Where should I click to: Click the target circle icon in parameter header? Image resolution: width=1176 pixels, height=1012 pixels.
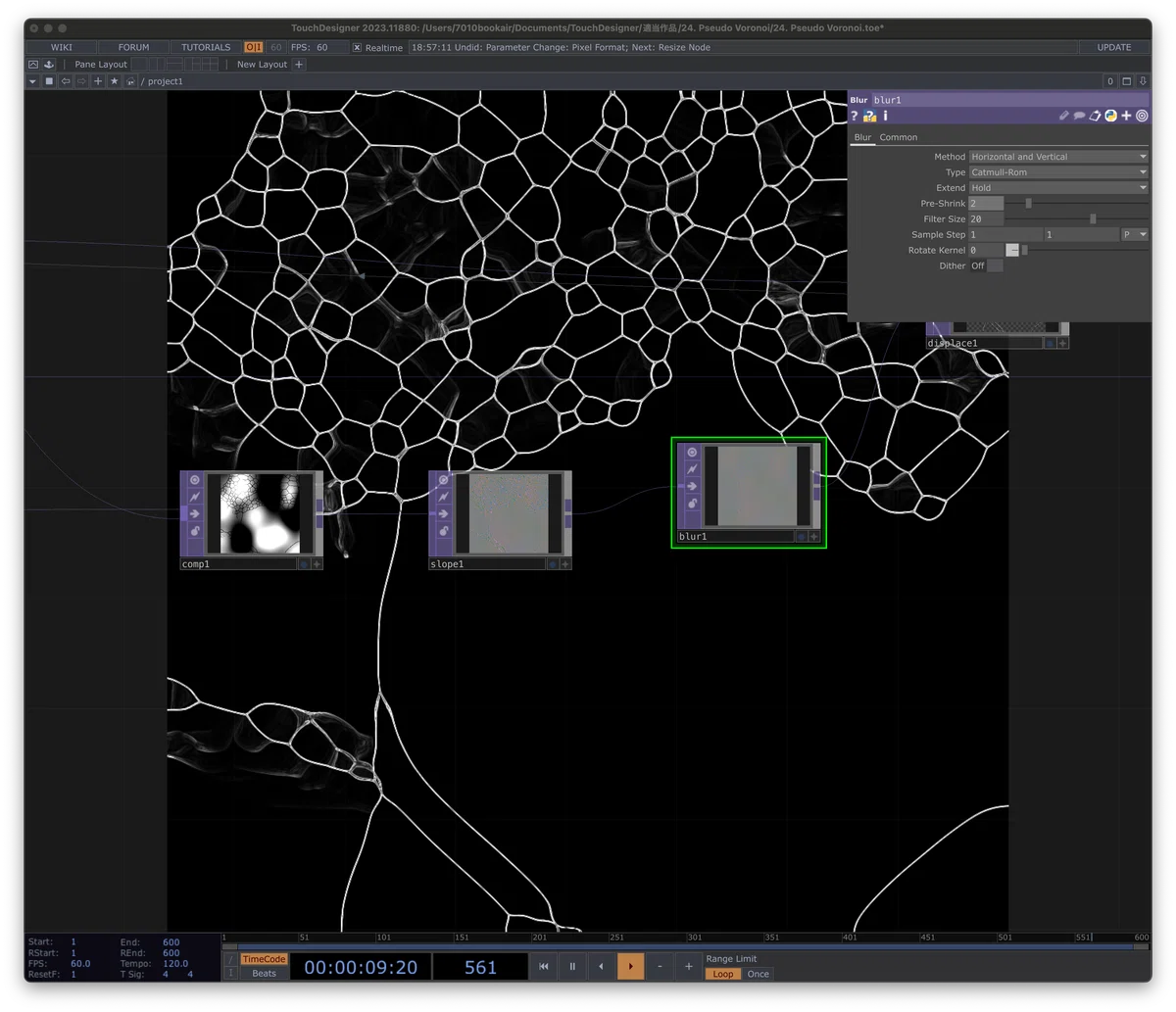(1142, 116)
